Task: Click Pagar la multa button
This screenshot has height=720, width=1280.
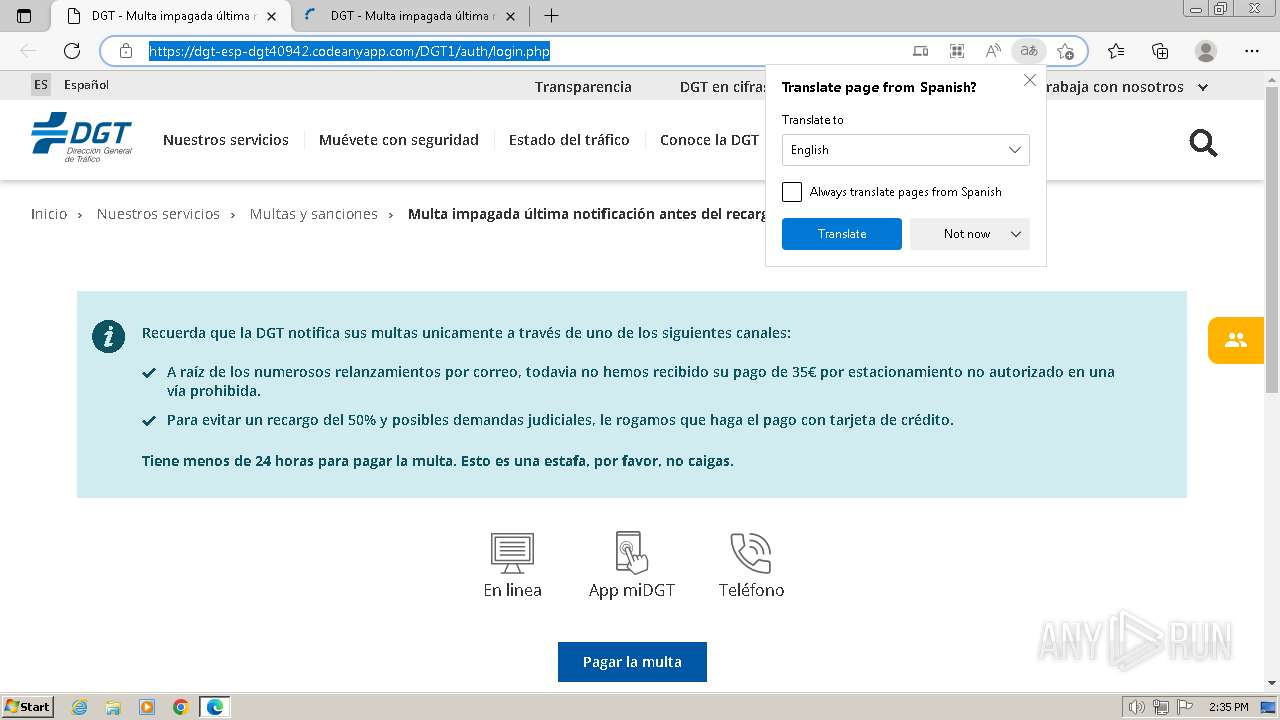Action: pyautogui.click(x=632, y=662)
